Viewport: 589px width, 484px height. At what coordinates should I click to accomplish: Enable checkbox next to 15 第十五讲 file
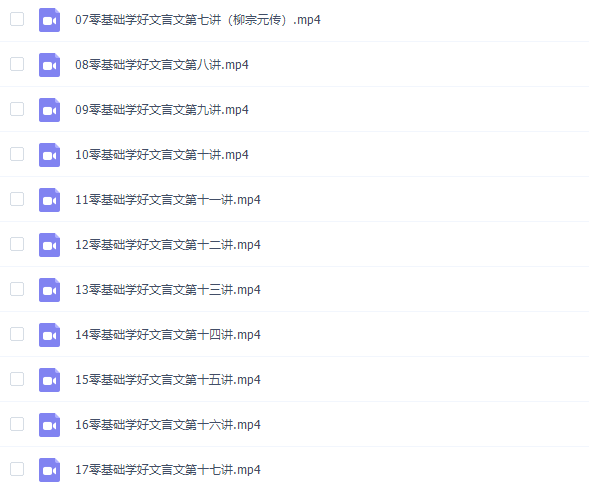pyautogui.click(x=17, y=379)
